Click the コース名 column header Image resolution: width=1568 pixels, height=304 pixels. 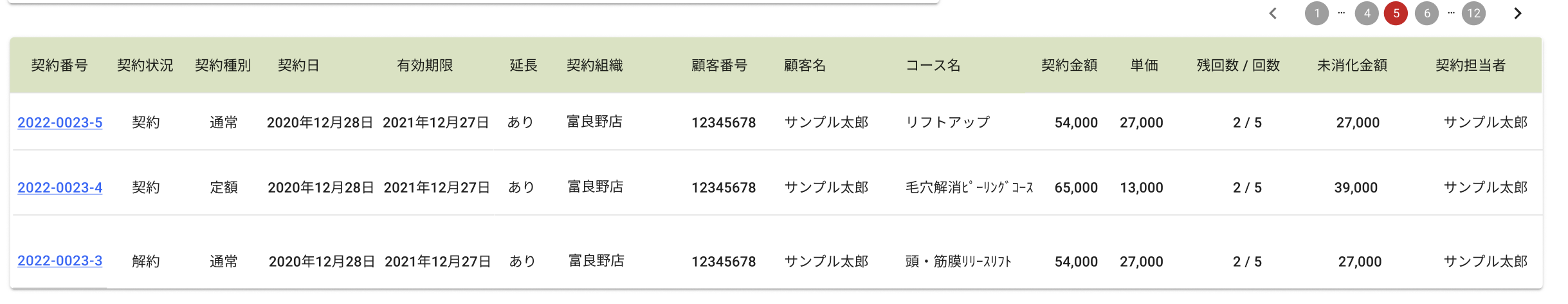pos(933,66)
